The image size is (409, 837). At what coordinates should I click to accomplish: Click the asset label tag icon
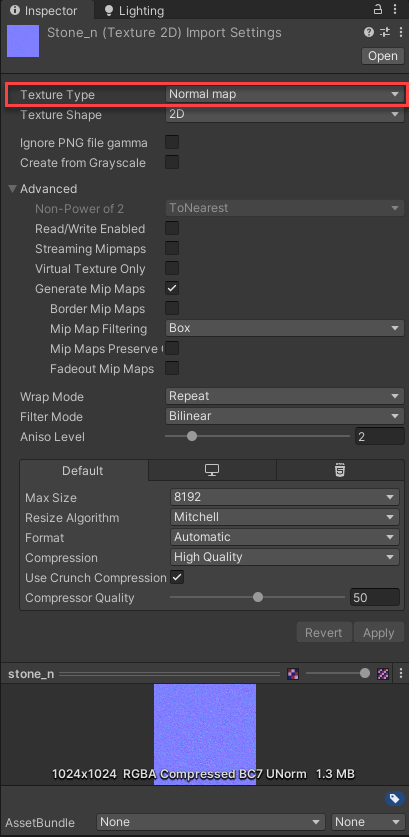[394, 799]
